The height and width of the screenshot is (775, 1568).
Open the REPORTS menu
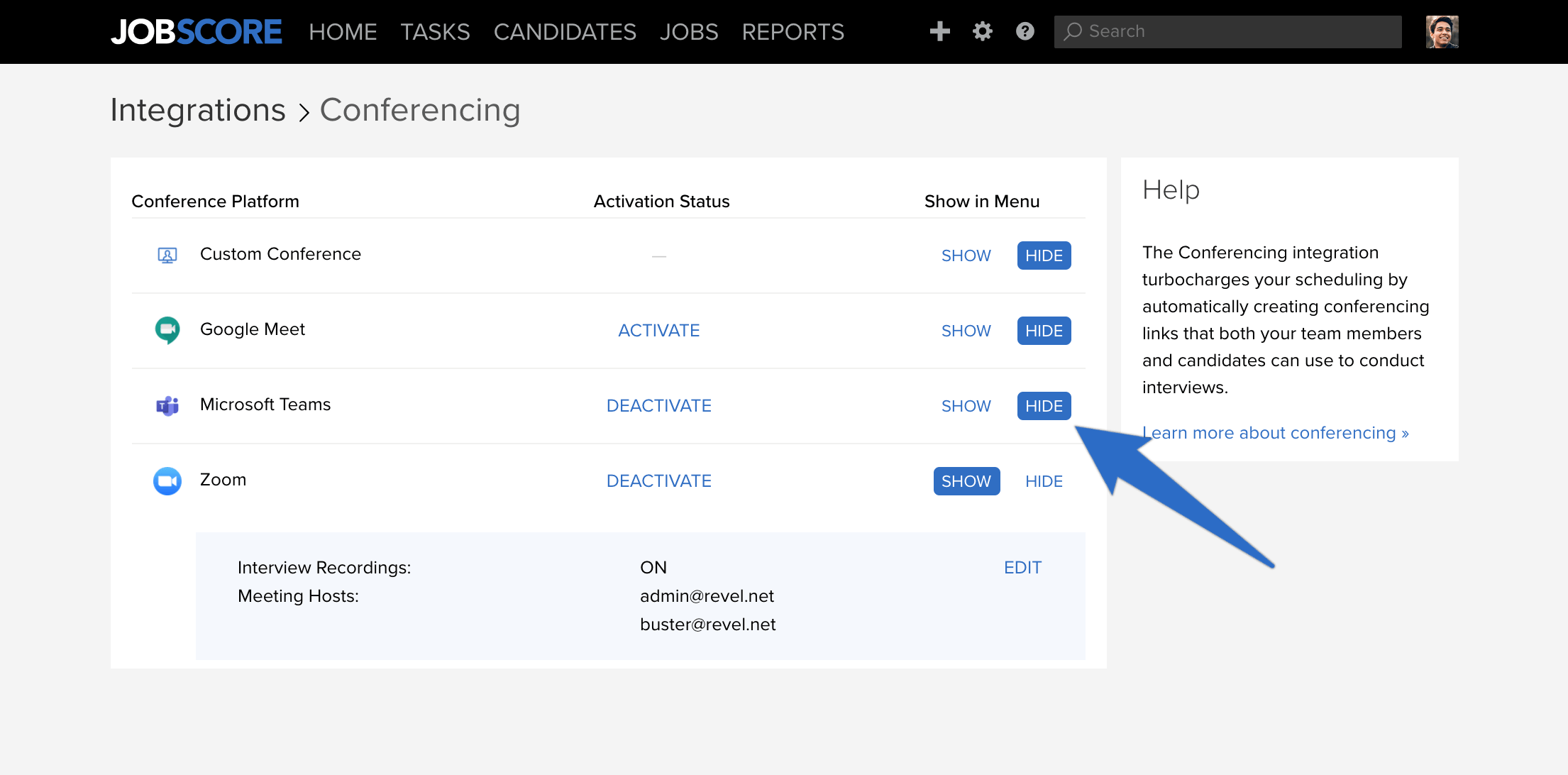[793, 32]
